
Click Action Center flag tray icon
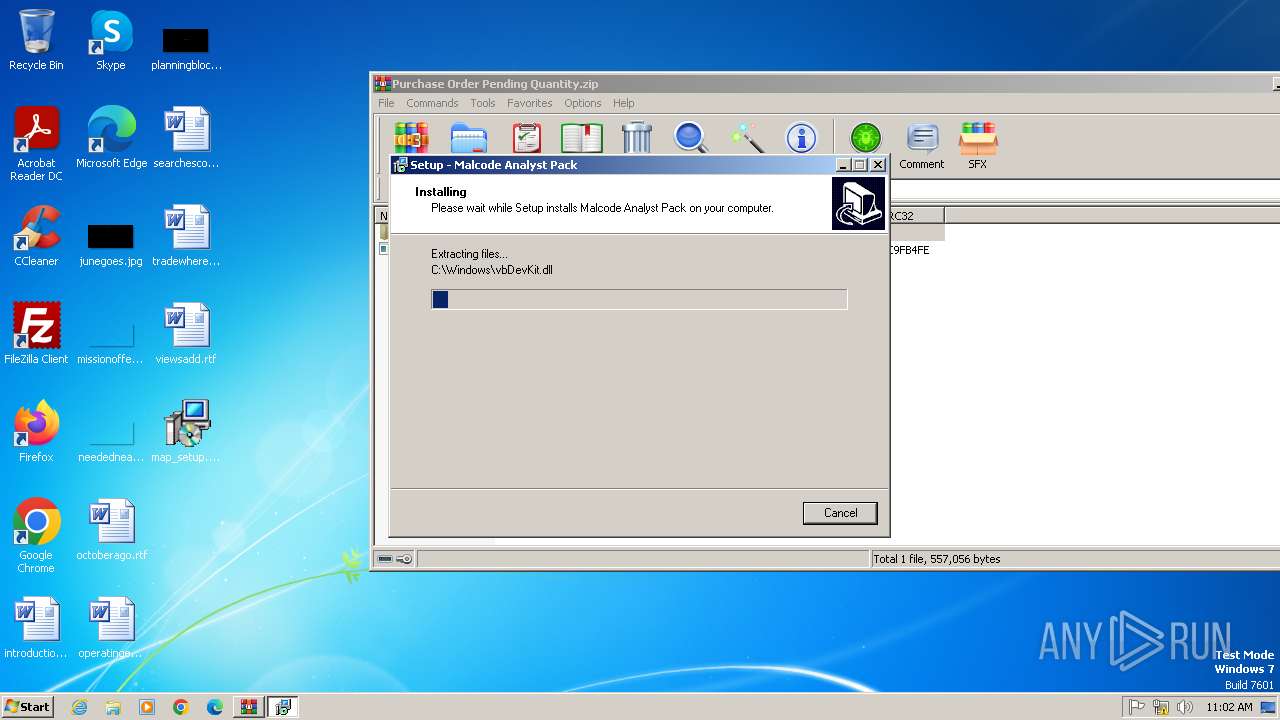[1136, 707]
